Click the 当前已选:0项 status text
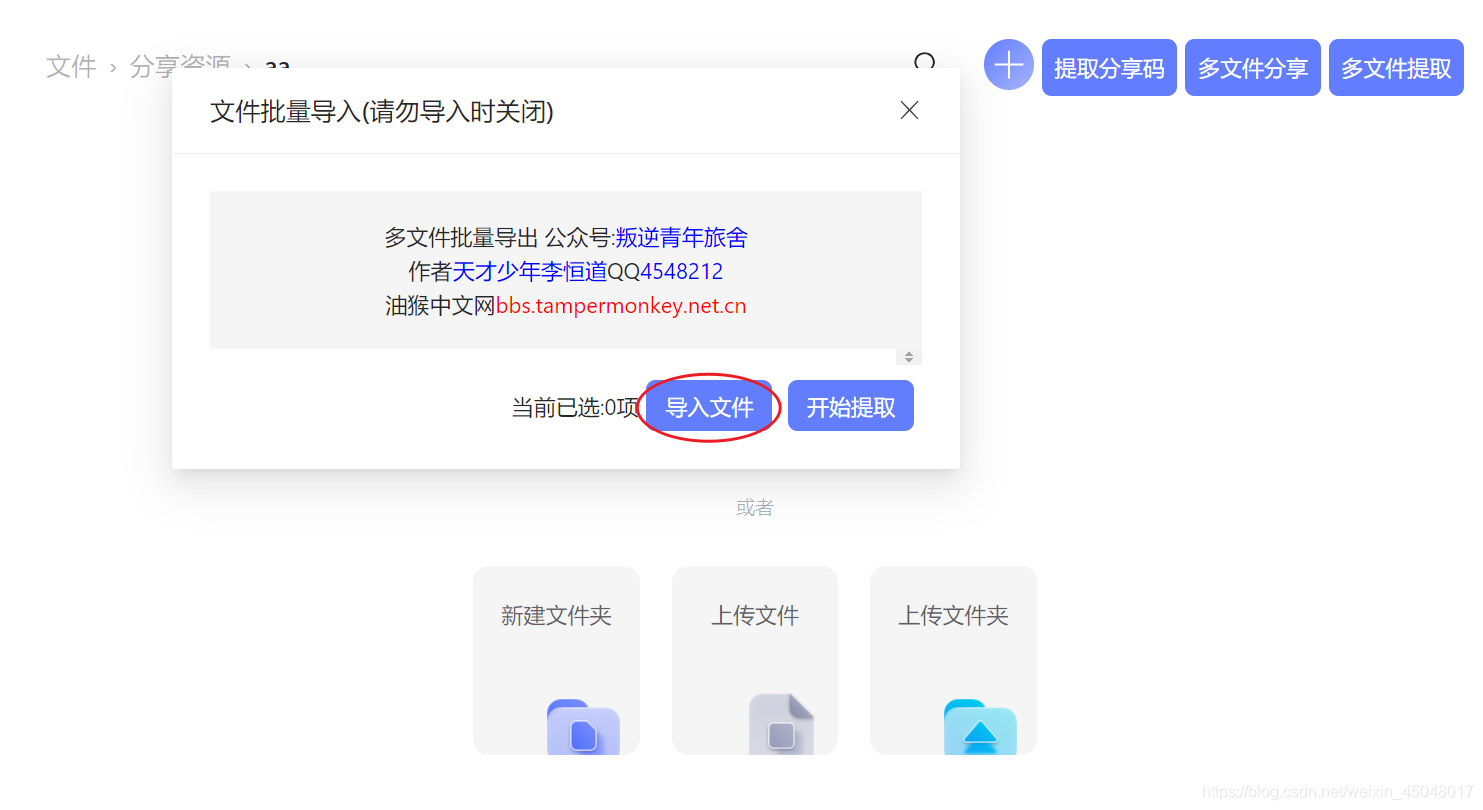The height and width of the screenshot is (810, 1483). 575,408
